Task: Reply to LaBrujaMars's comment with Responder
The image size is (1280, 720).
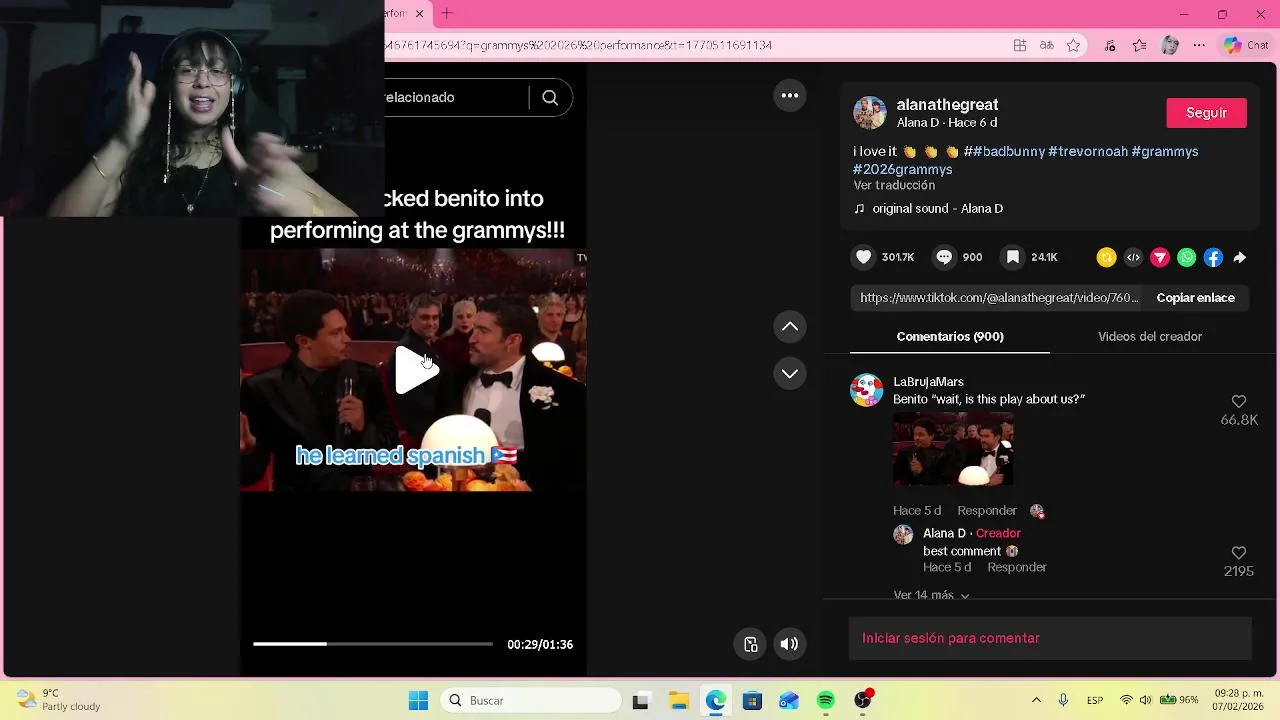Action: click(x=986, y=510)
